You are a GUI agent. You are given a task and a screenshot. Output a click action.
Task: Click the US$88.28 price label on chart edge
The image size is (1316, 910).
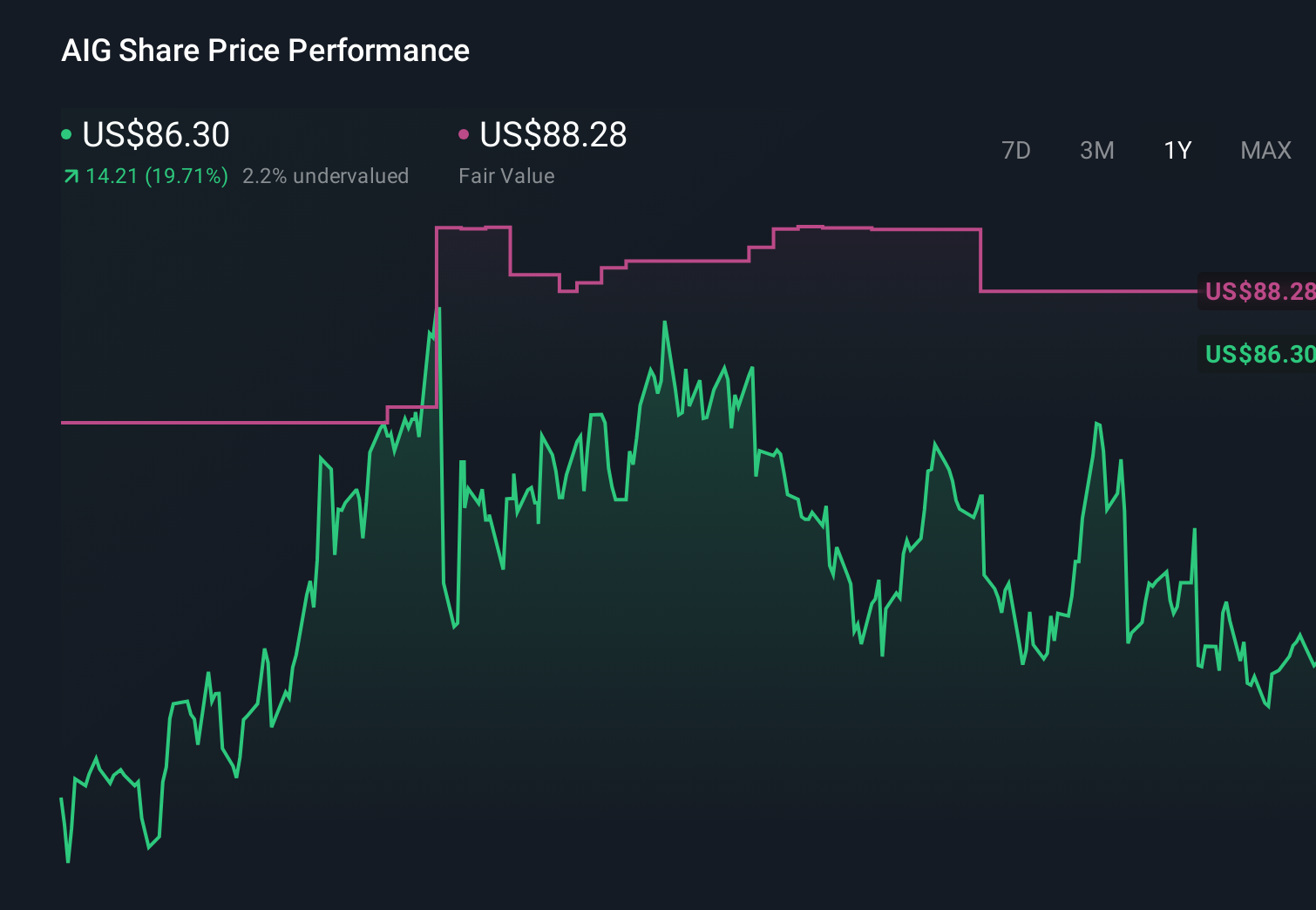click(1258, 292)
